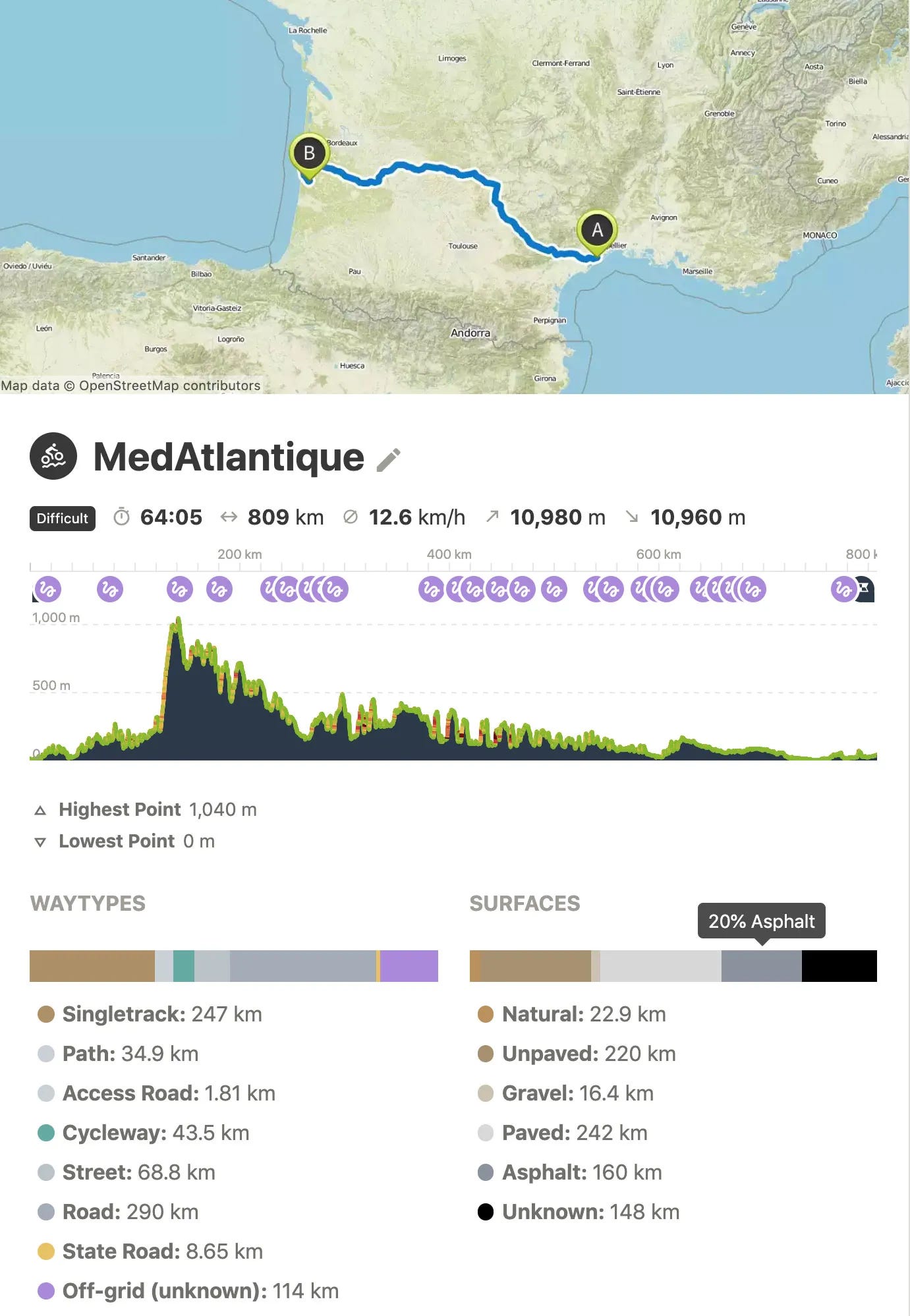910x1316 pixels.
Task: Click the 64:05 duration value
Action: pyautogui.click(x=171, y=517)
